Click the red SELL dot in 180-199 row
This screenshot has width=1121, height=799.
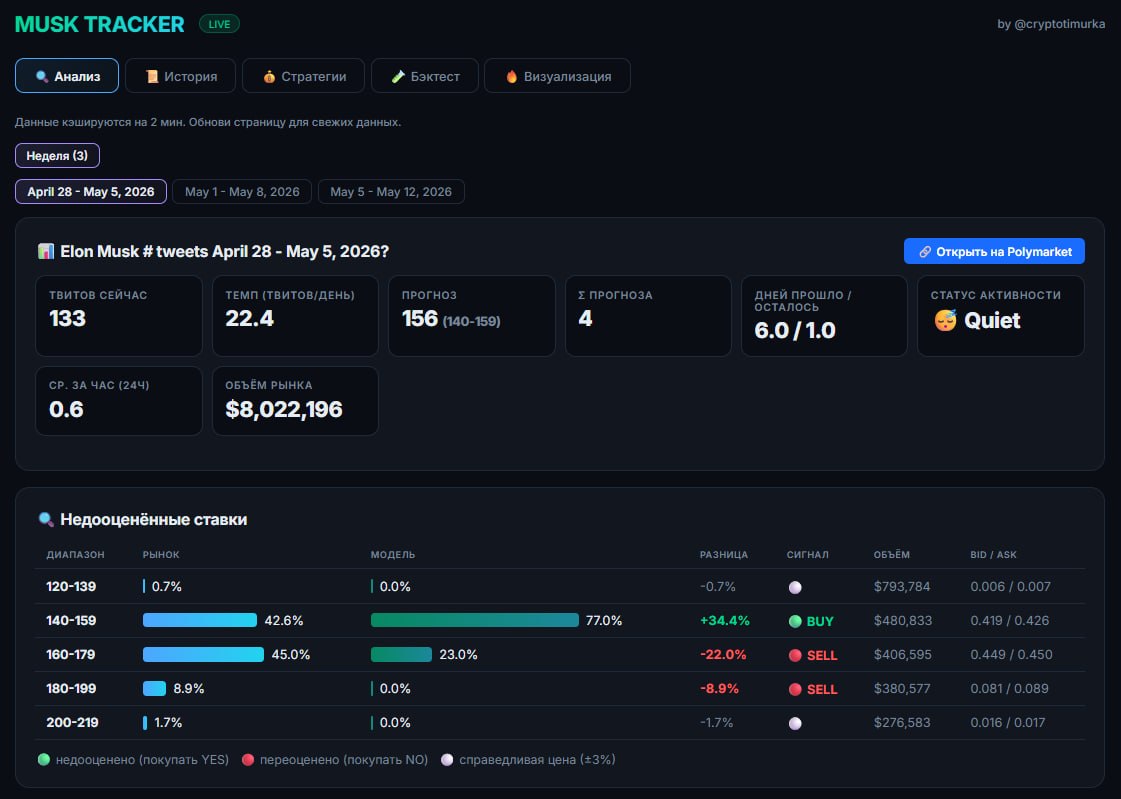[795, 690]
